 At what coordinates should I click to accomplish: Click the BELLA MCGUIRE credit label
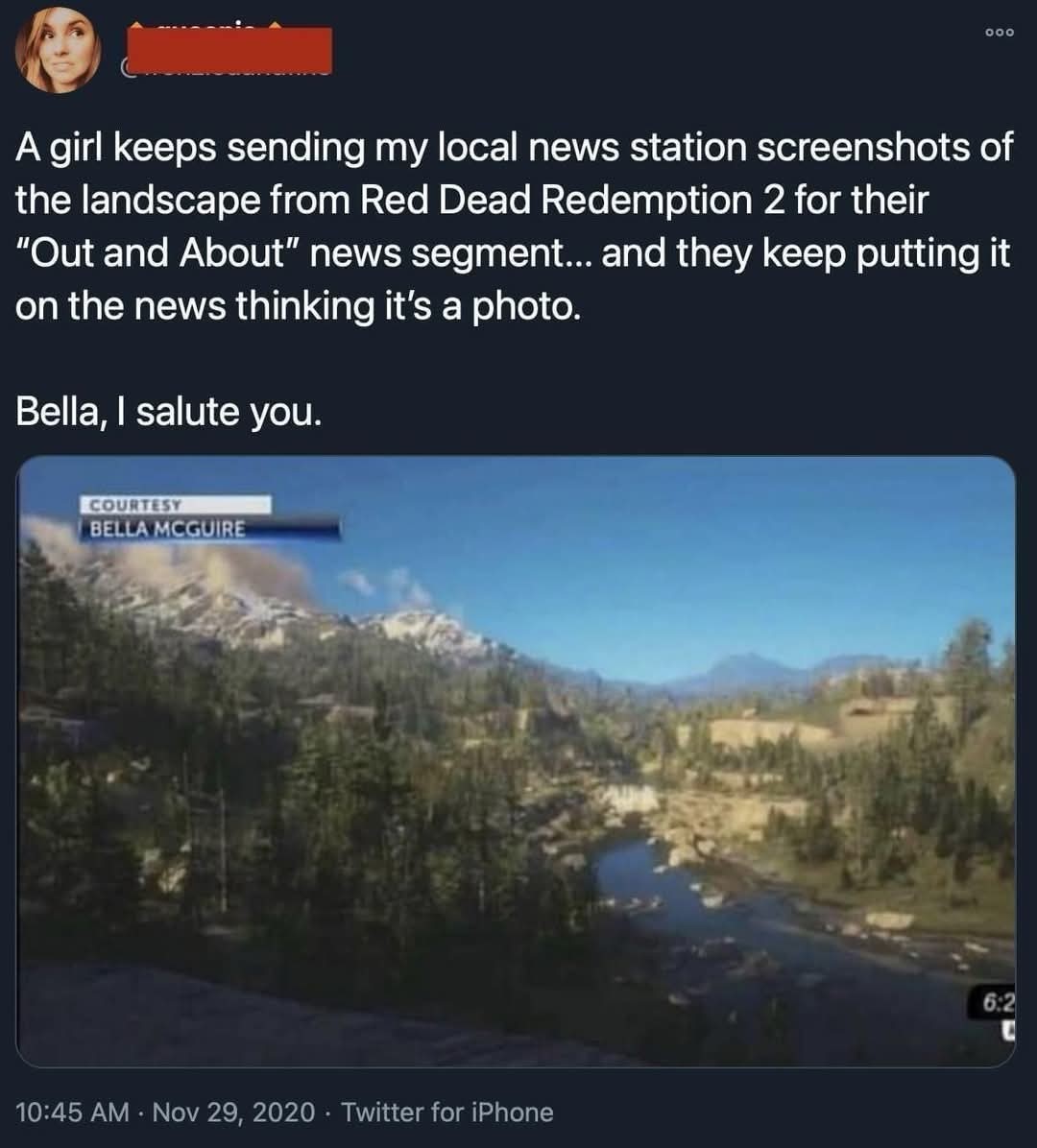(209, 529)
